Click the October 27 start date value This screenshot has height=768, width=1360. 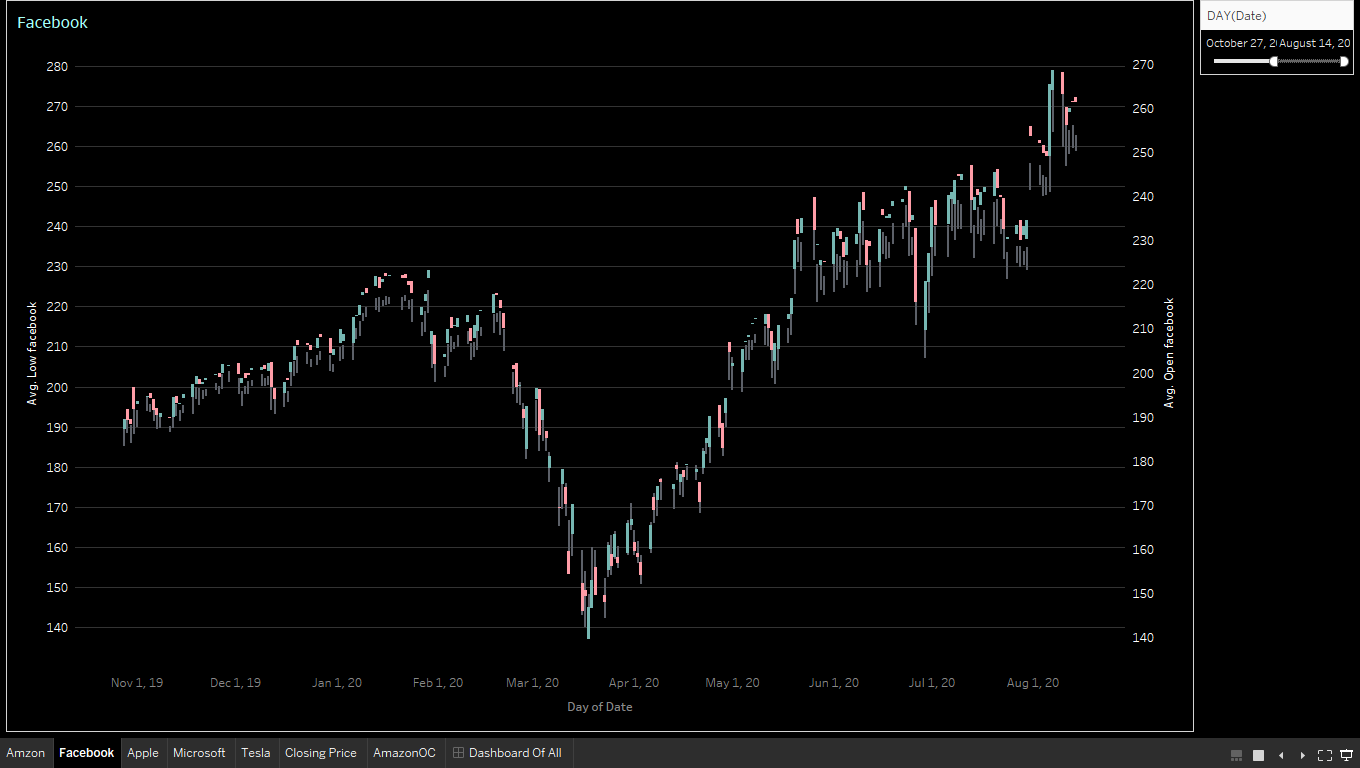click(x=1241, y=43)
